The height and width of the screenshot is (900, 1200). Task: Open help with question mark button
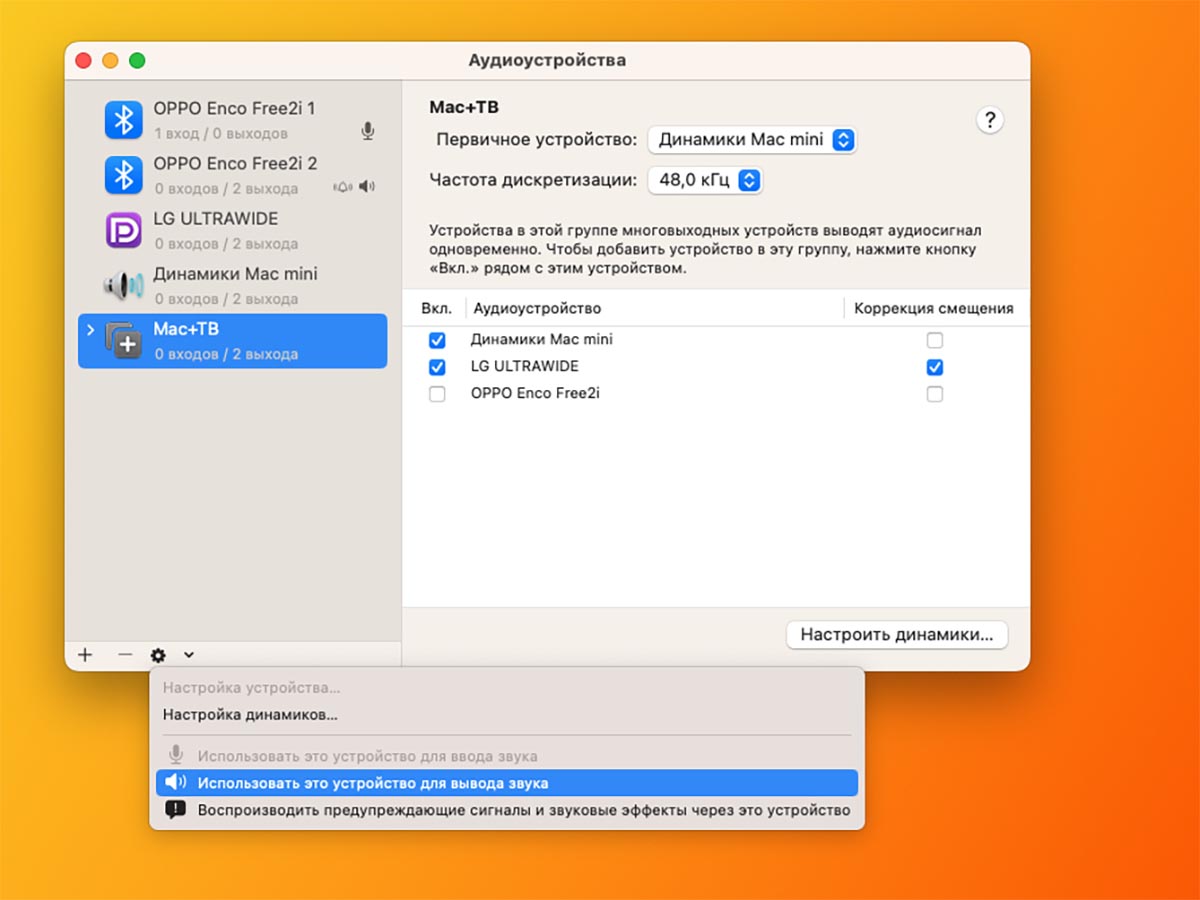pos(990,121)
